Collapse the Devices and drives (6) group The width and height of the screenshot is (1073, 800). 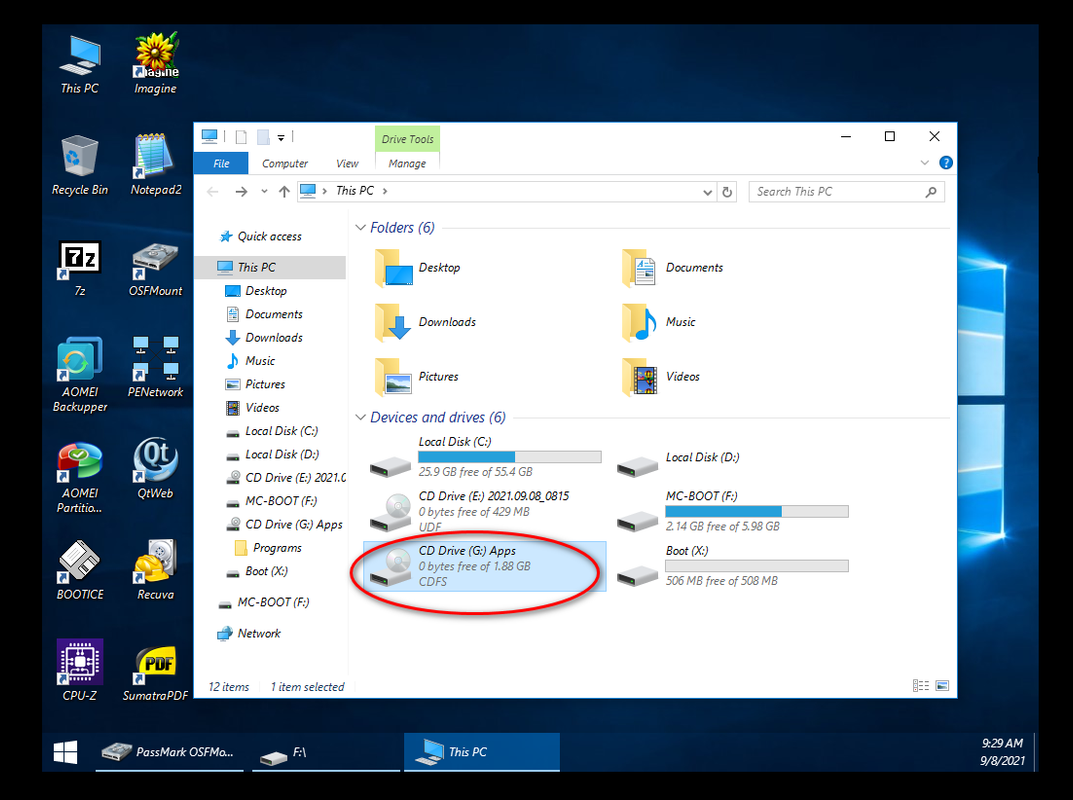pos(361,417)
